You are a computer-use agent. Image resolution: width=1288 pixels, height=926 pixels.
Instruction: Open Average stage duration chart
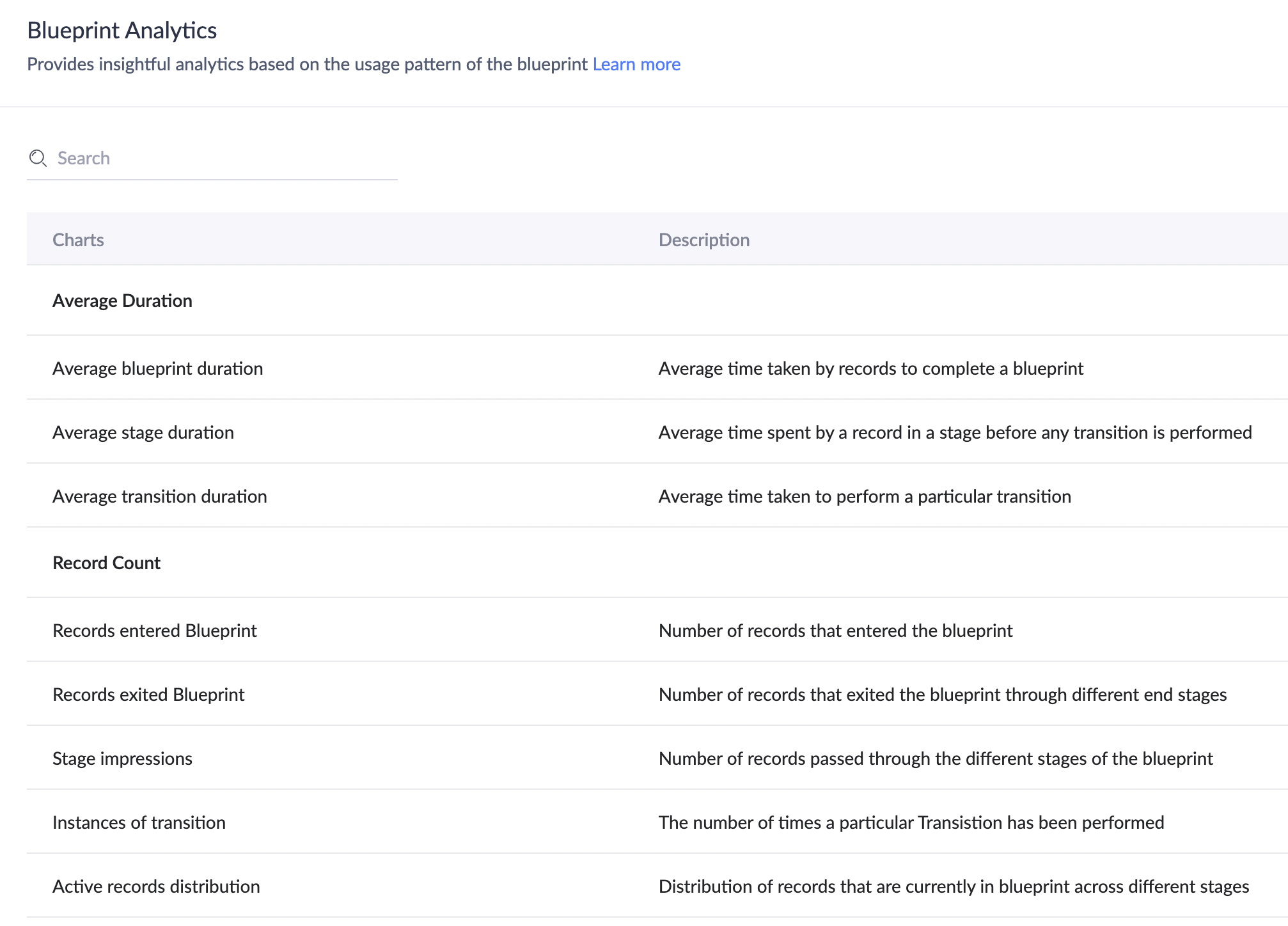click(x=143, y=432)
